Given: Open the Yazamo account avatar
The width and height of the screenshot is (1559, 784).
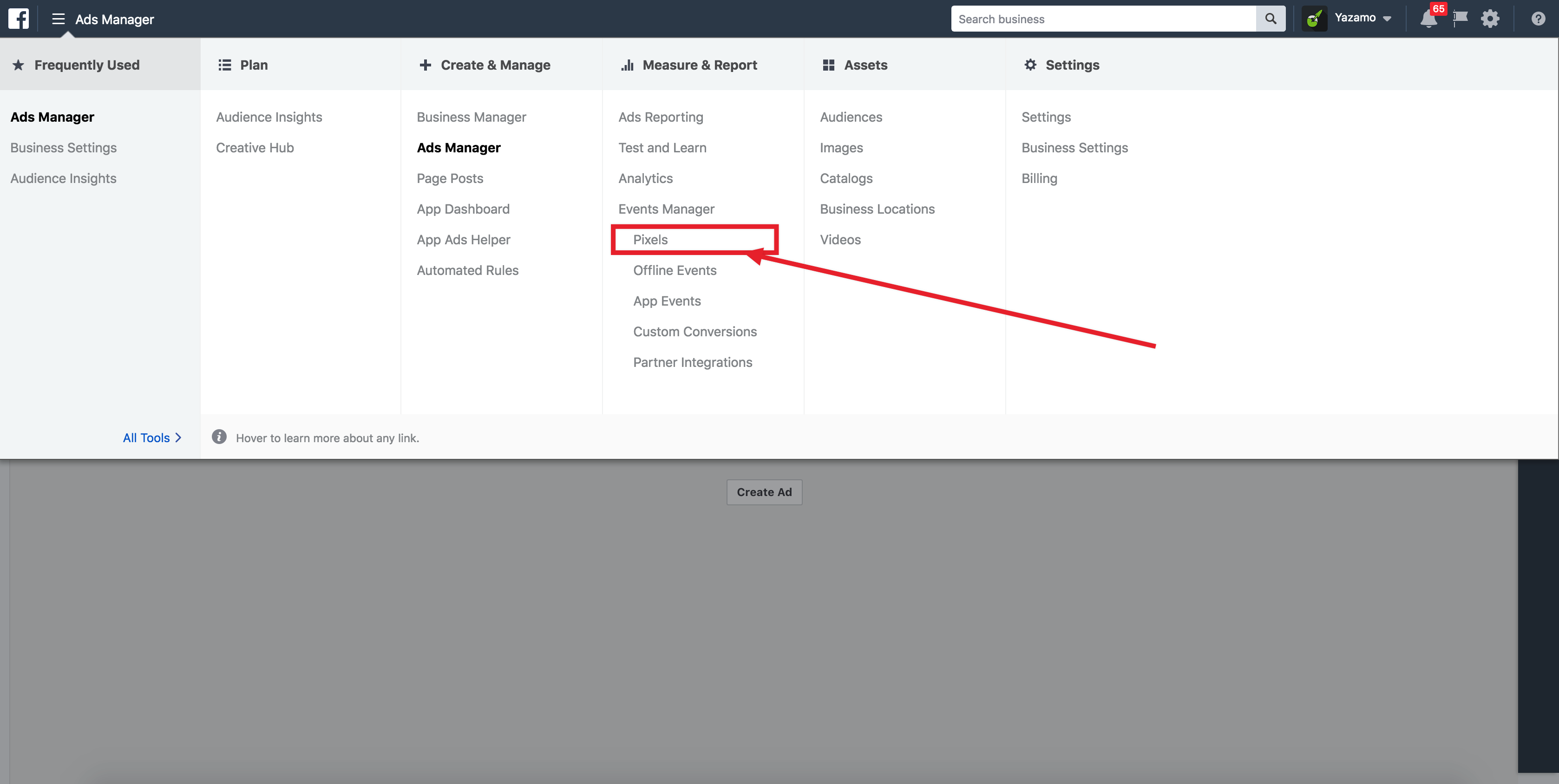Looking at the screenshot, I should click(x=1314, y=19).
